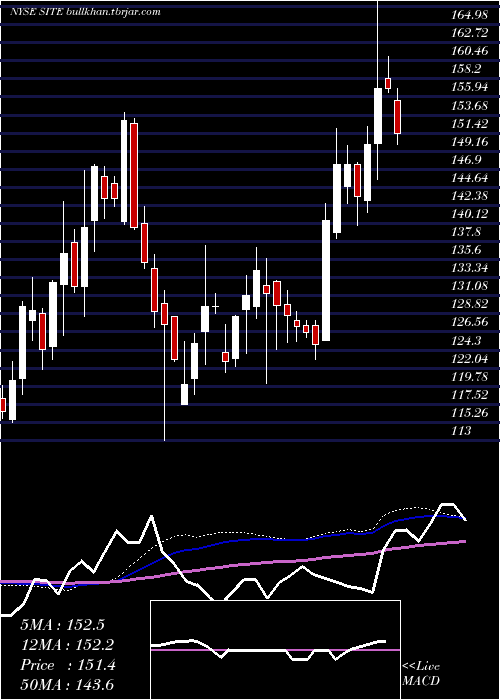Click the 151.42 price axis label
Screen dimensions: 500x700
pos(470,123)
